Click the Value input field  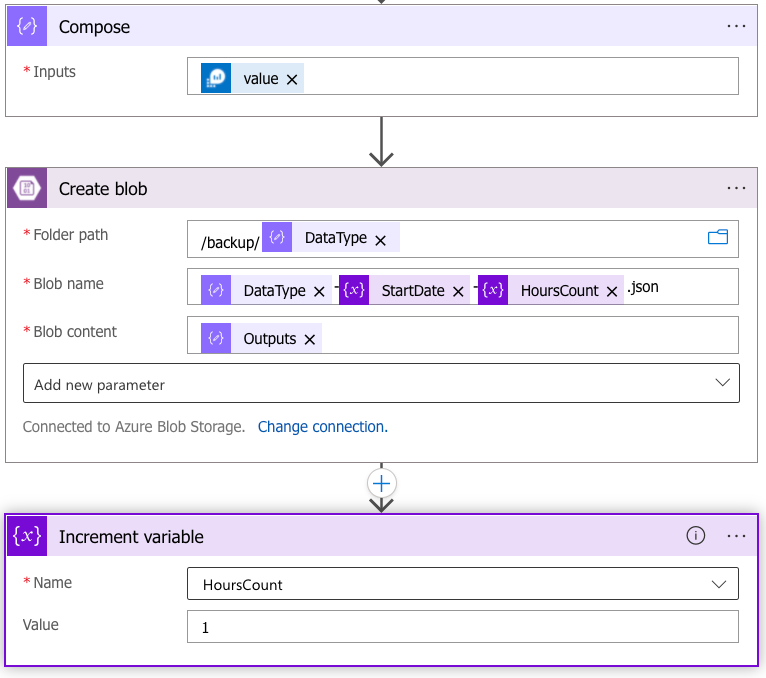(x=462, y=627)
